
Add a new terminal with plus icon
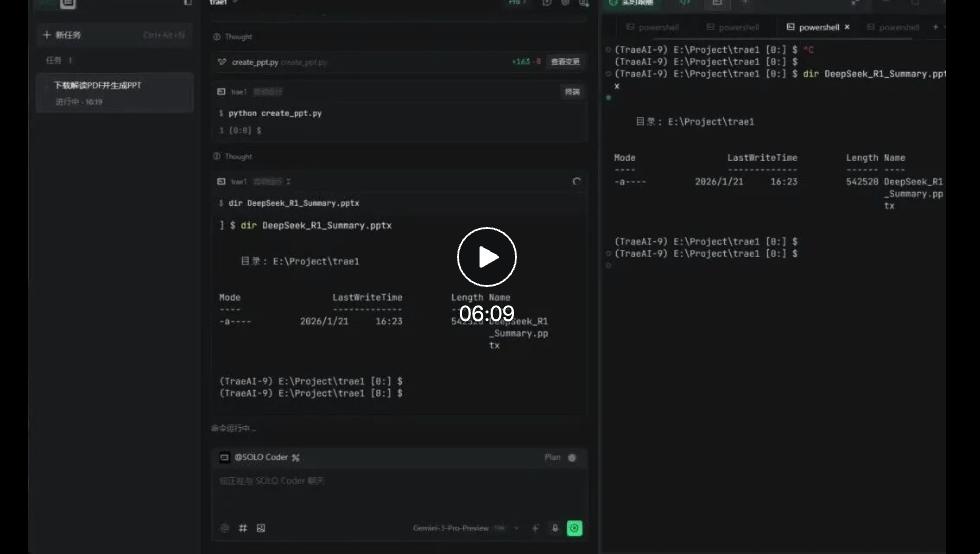(936, 27)
